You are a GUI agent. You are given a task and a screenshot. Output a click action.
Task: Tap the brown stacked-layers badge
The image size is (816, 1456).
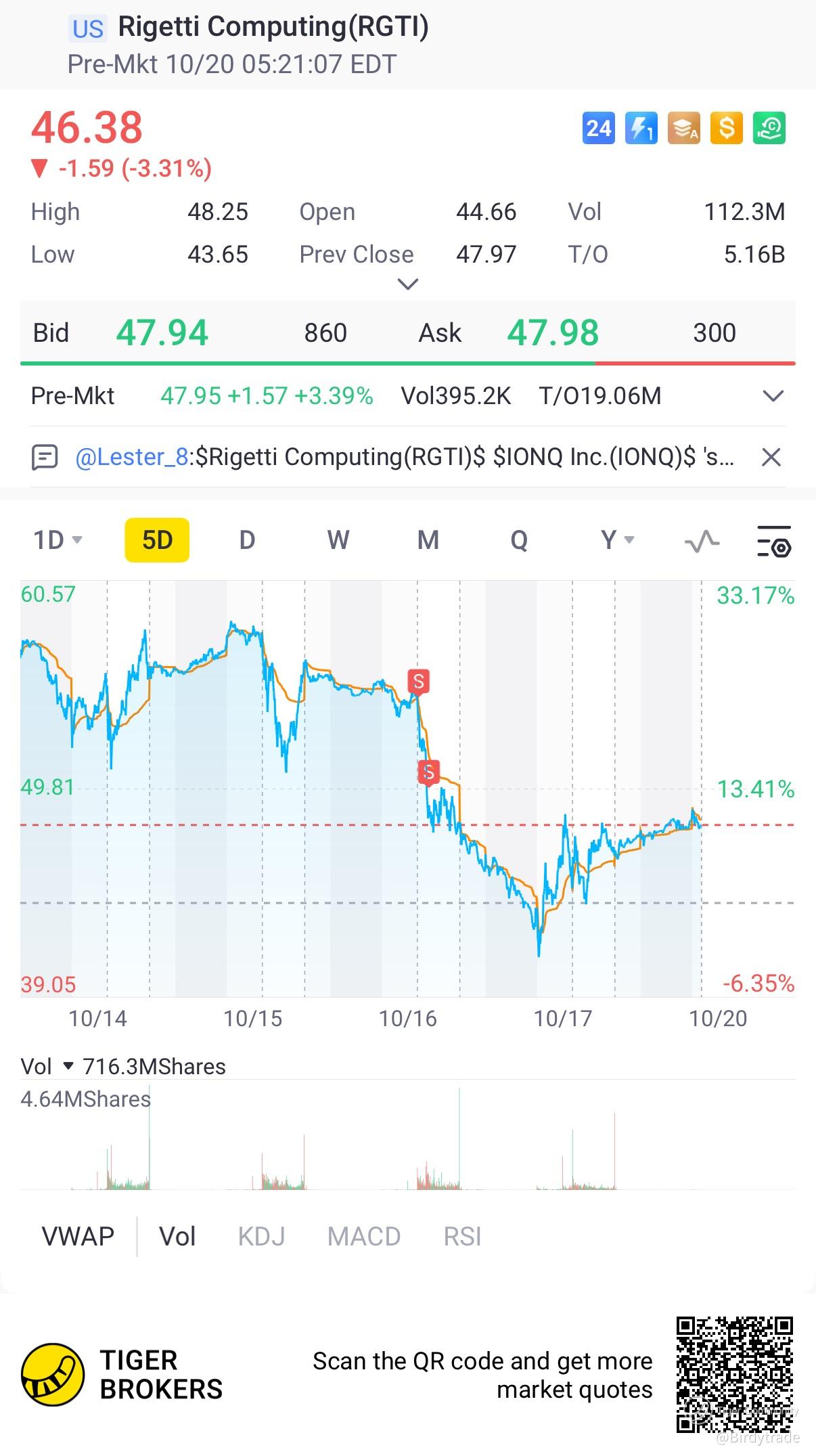click(x=683, y=128)
